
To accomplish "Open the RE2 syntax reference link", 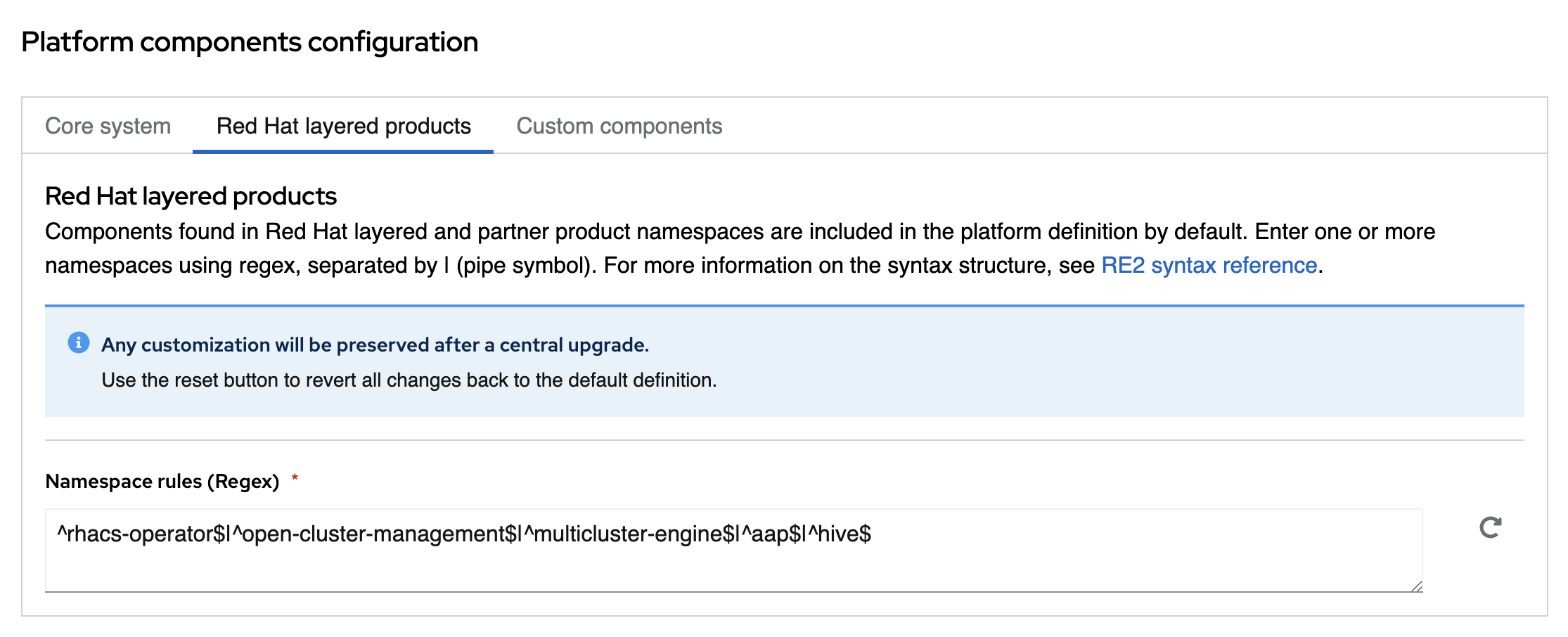I will coord(1209,266).
